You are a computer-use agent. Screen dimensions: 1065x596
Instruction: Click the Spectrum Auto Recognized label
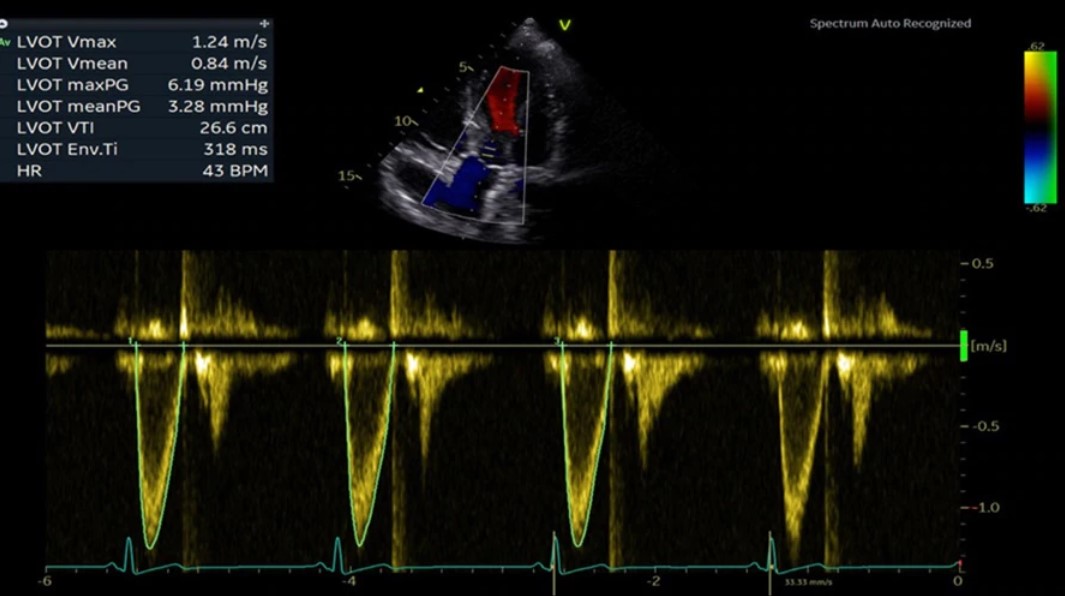tap(889, 23)
